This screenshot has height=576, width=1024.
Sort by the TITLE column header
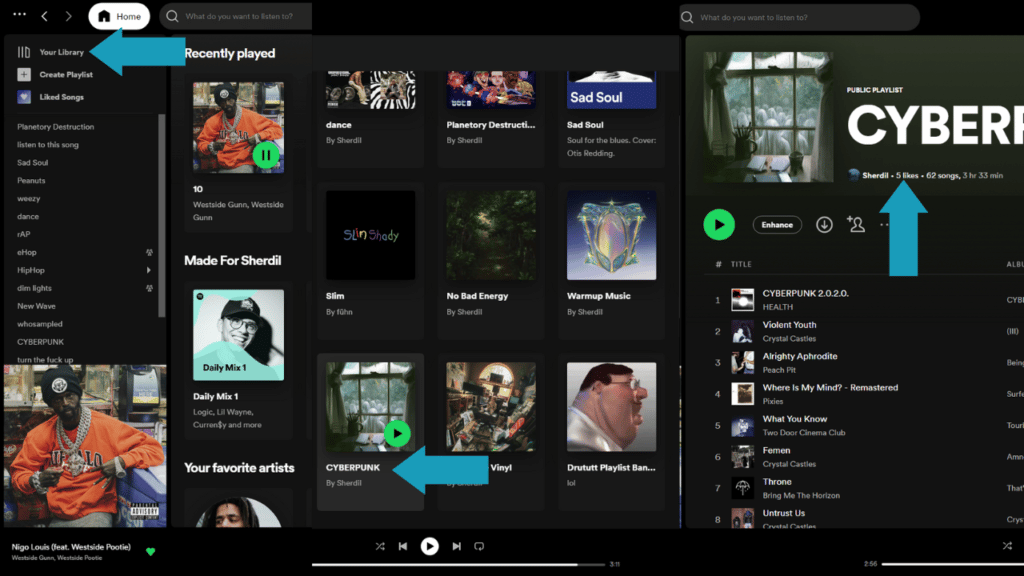741,264
